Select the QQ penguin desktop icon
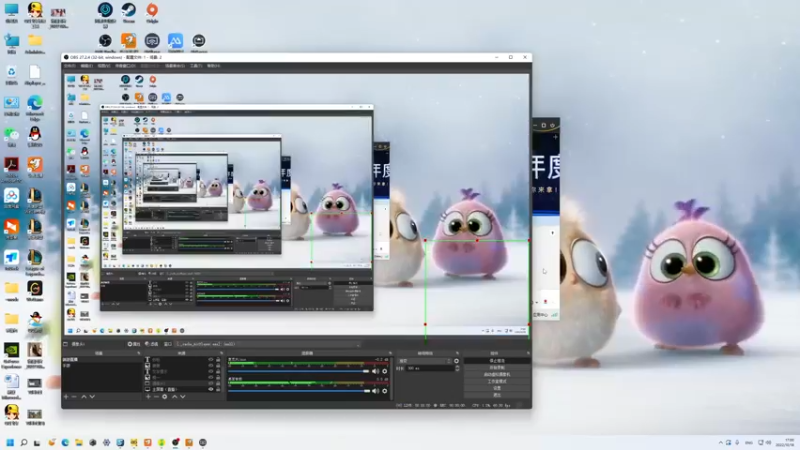The image size is (800, 450). click(x=35, y=137)
